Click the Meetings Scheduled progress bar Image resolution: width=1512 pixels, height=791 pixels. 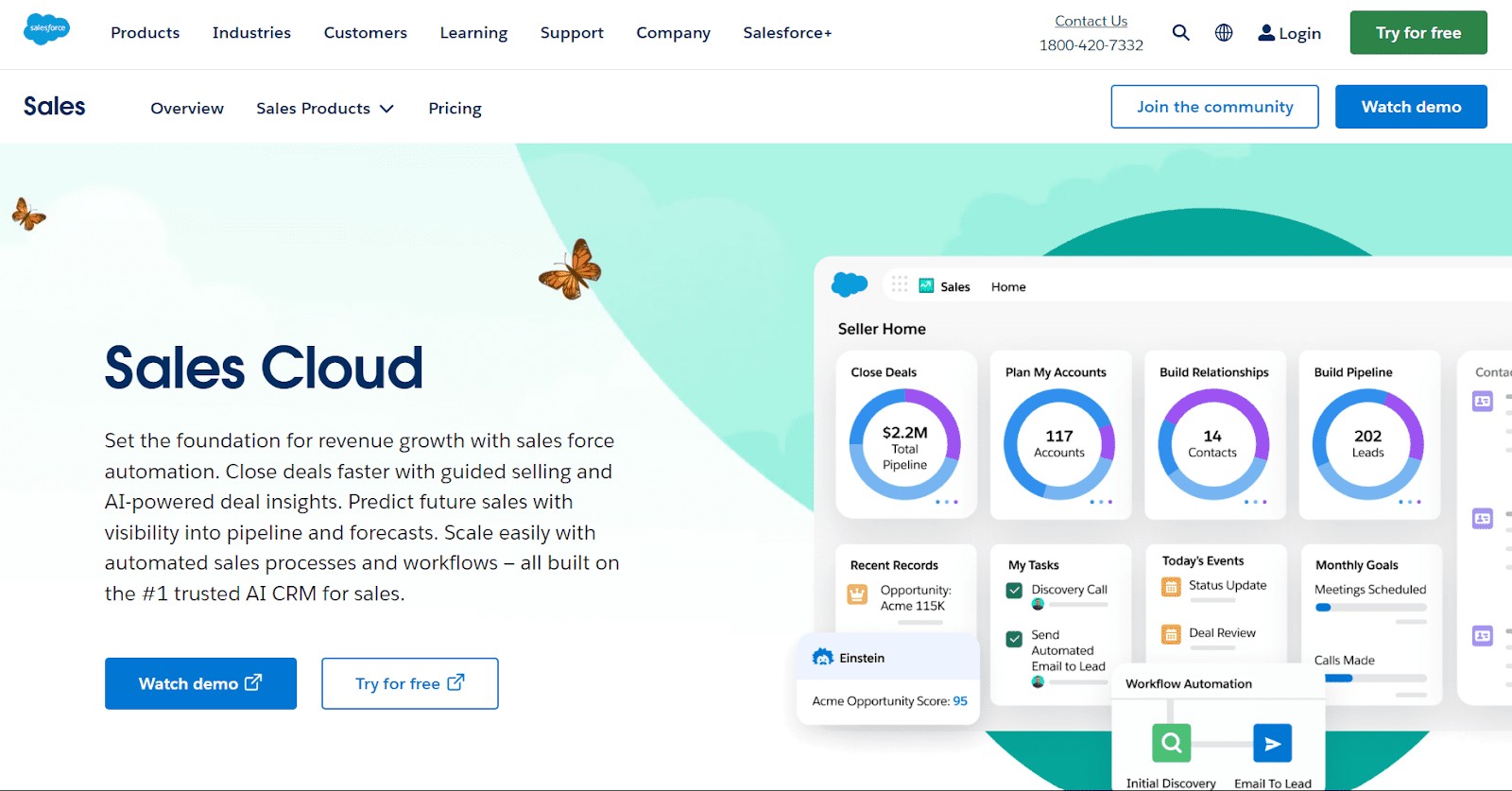1370,608
